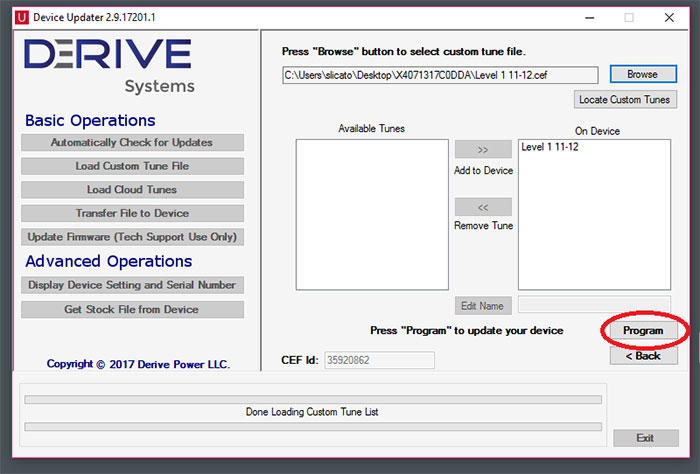Viewport: 700px width, 474px height.
Task: Click the Program button
Action: [x=643, y=331]
